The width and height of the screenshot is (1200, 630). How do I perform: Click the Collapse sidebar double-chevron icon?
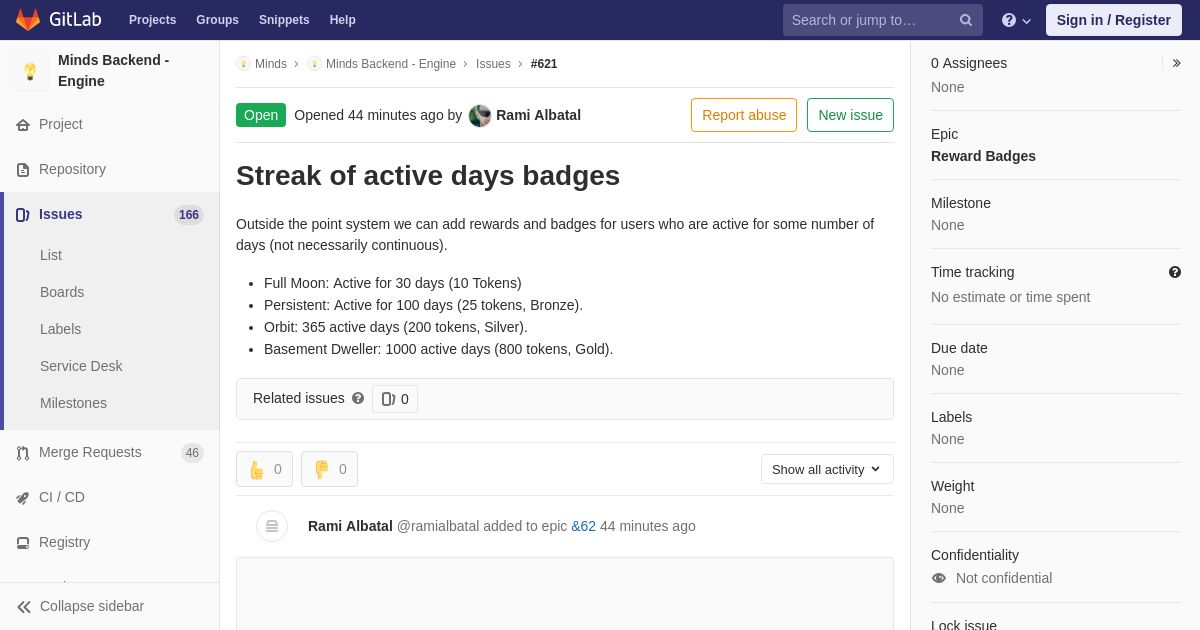pyautogui.click(x=24, y=607)
